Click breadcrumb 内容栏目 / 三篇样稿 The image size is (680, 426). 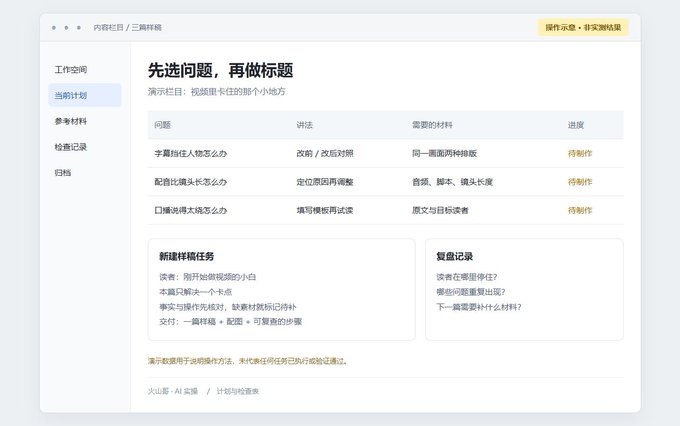[x=128, y=27]
